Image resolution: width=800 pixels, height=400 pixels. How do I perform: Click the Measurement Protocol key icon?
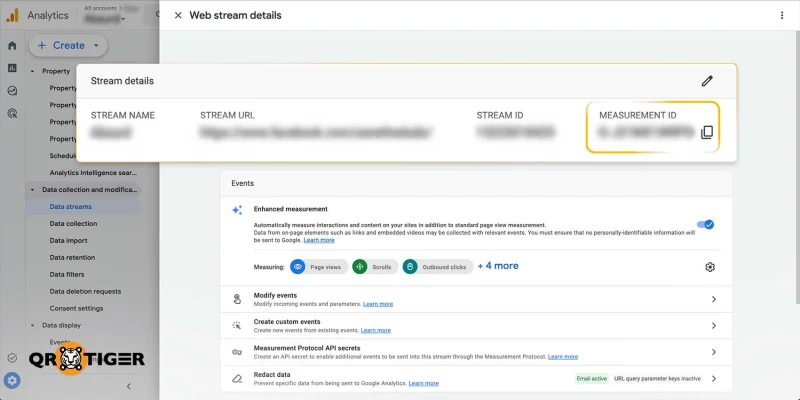pyautogui.click(x=237, y=352)
